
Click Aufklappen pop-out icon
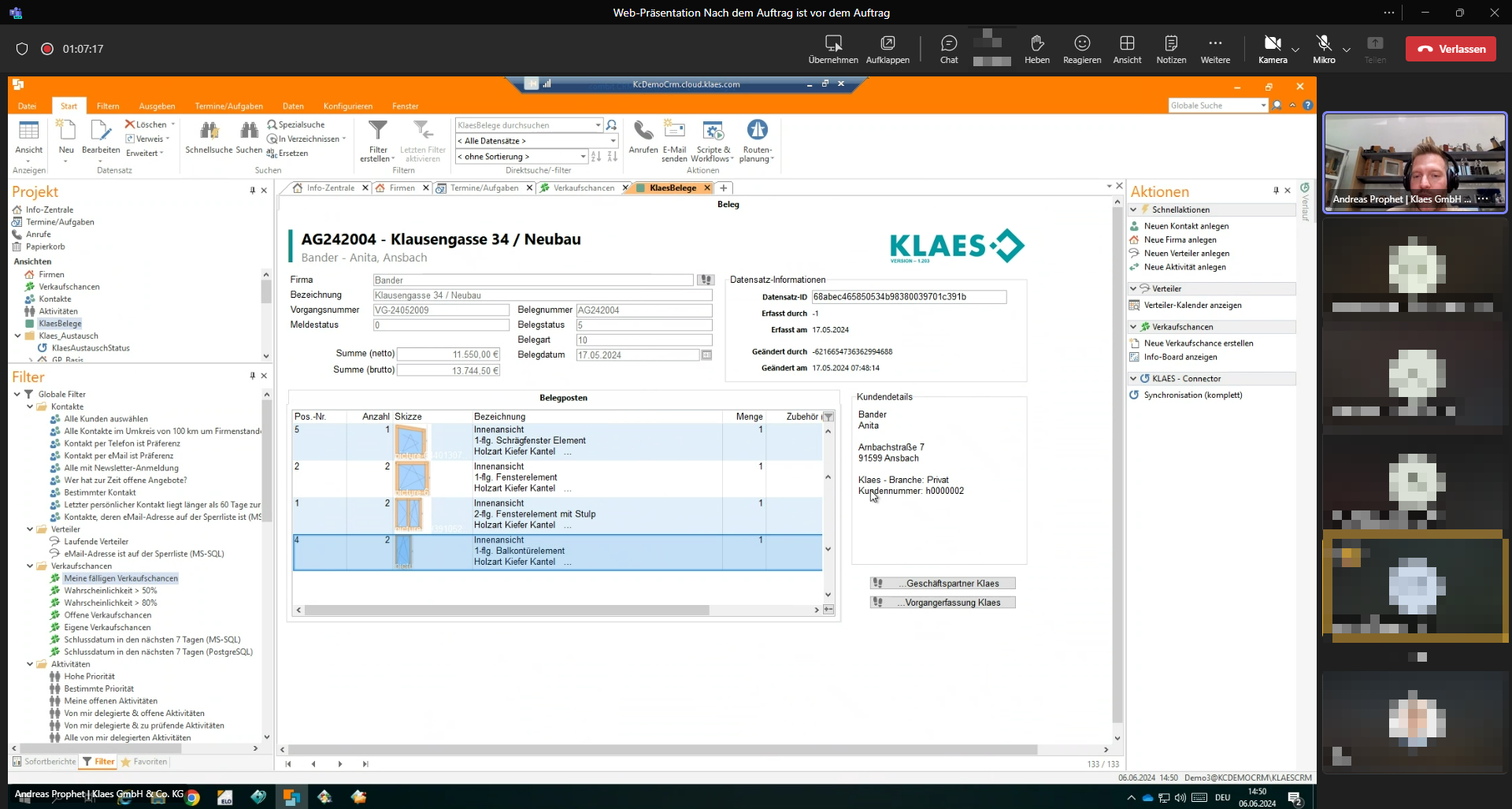pos(888,49)
